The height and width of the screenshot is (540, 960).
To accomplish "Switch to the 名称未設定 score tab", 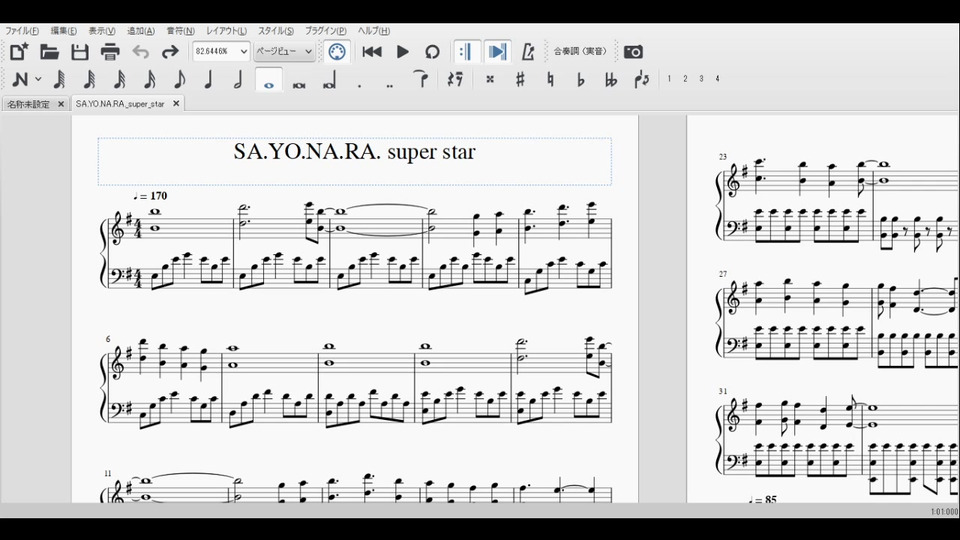I will pos(29,104).
